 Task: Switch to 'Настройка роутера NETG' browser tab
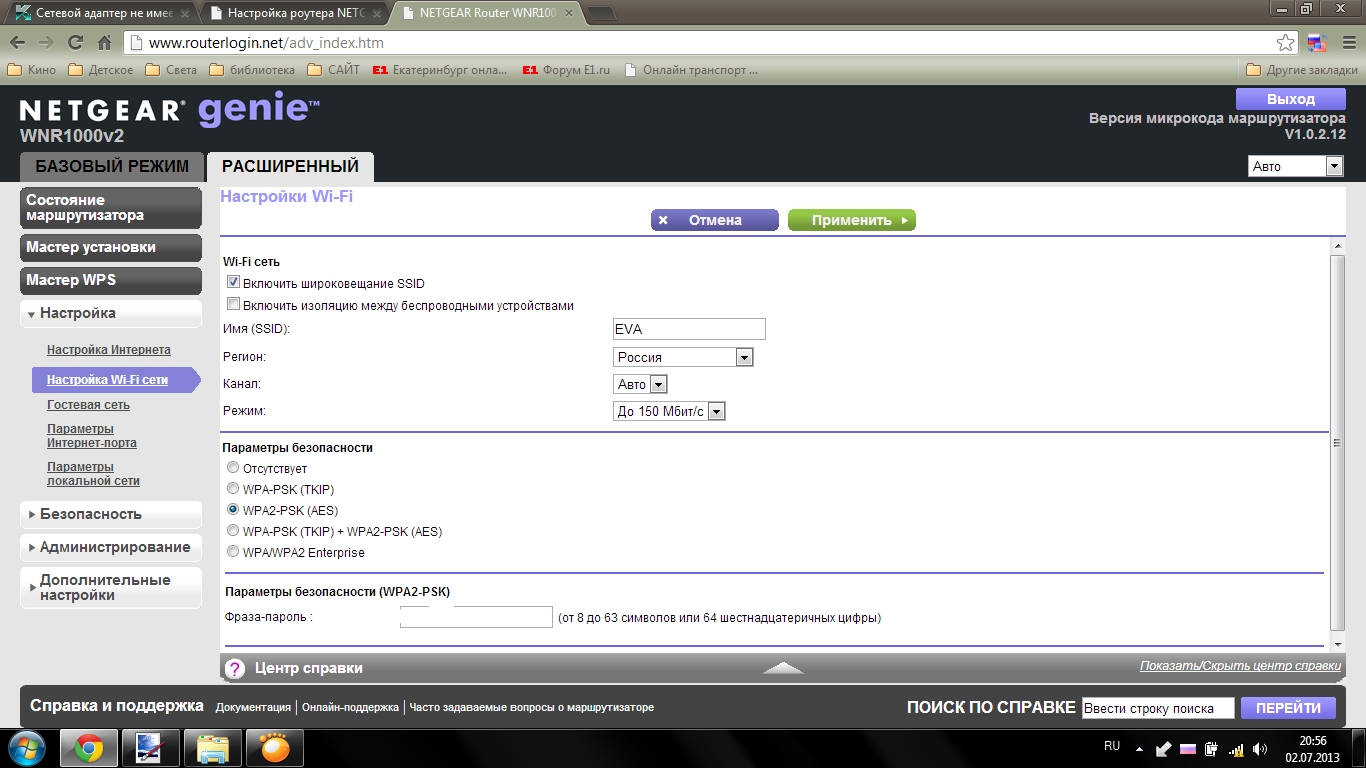pyautogui.click(x=294, y=14)
